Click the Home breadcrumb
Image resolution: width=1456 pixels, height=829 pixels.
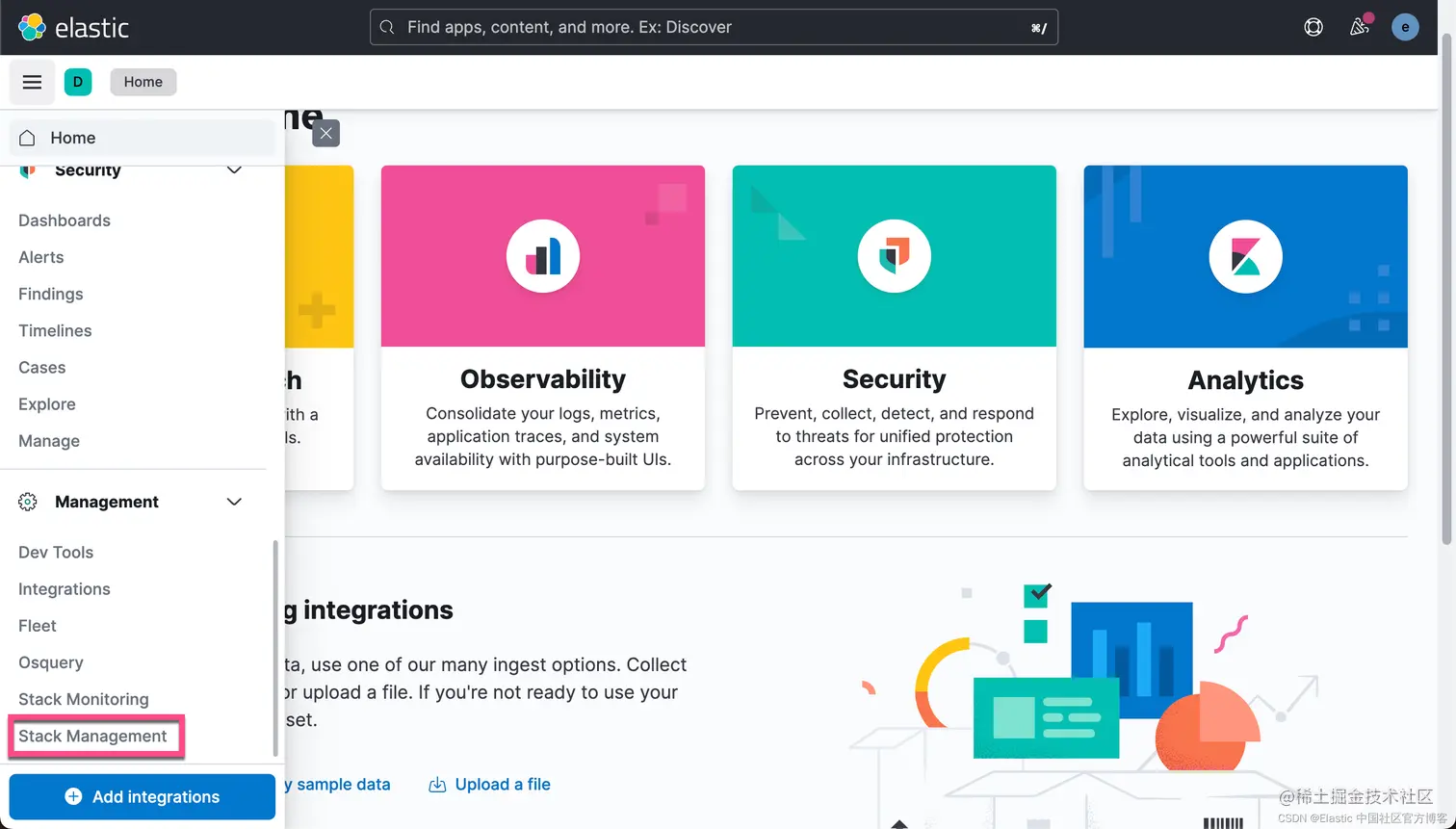tap(143, 82)
